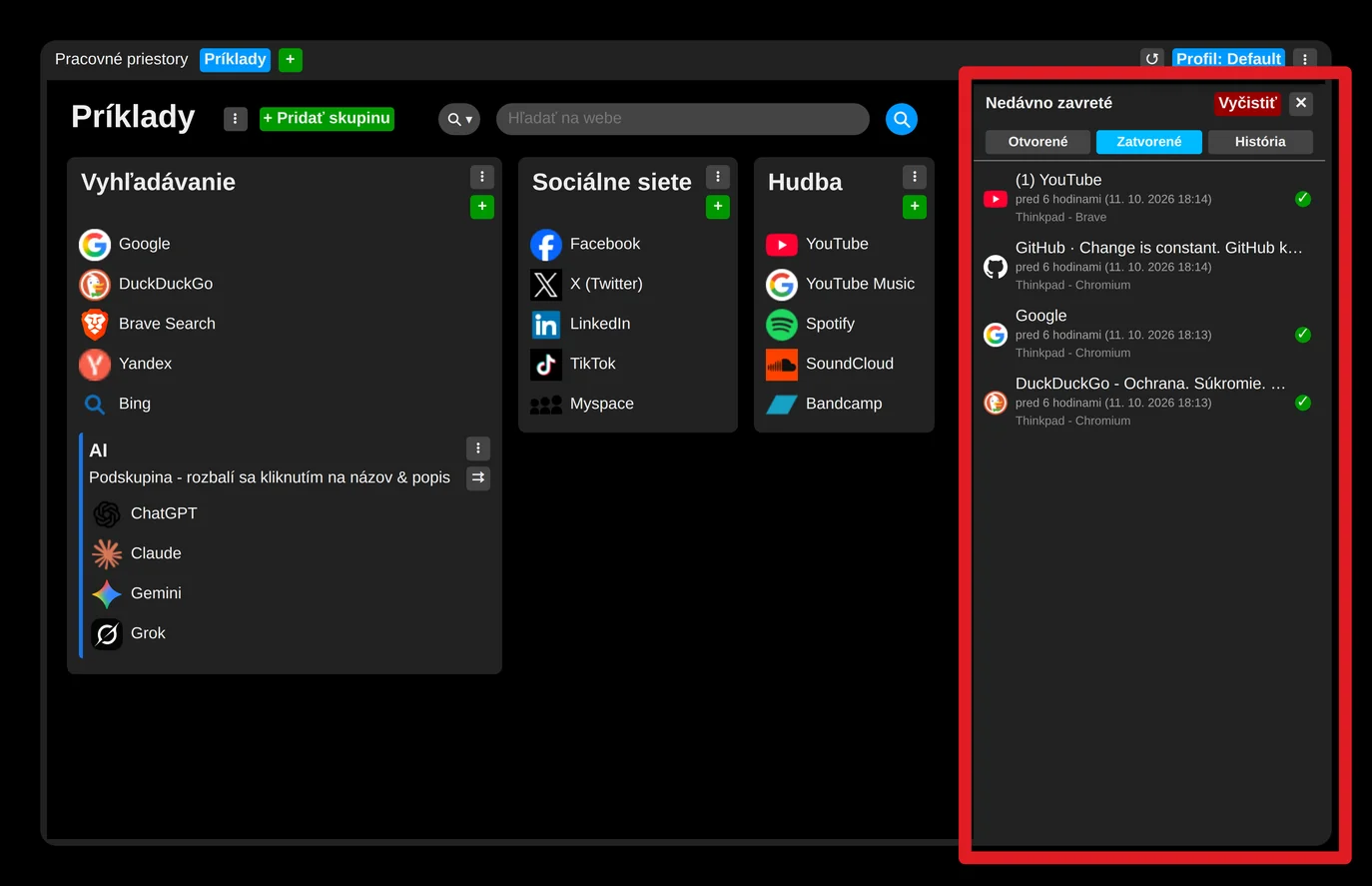Screen dimensions: 1372x886
Task: Select the Príklady workspace tab
Action: coord(236,59)
